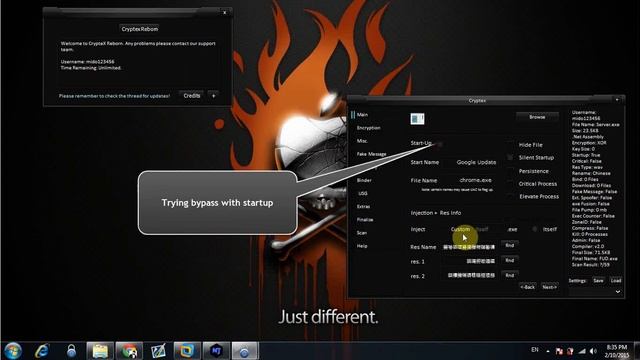Open the file explorer folder taskbar icon

tap(100, 351)
